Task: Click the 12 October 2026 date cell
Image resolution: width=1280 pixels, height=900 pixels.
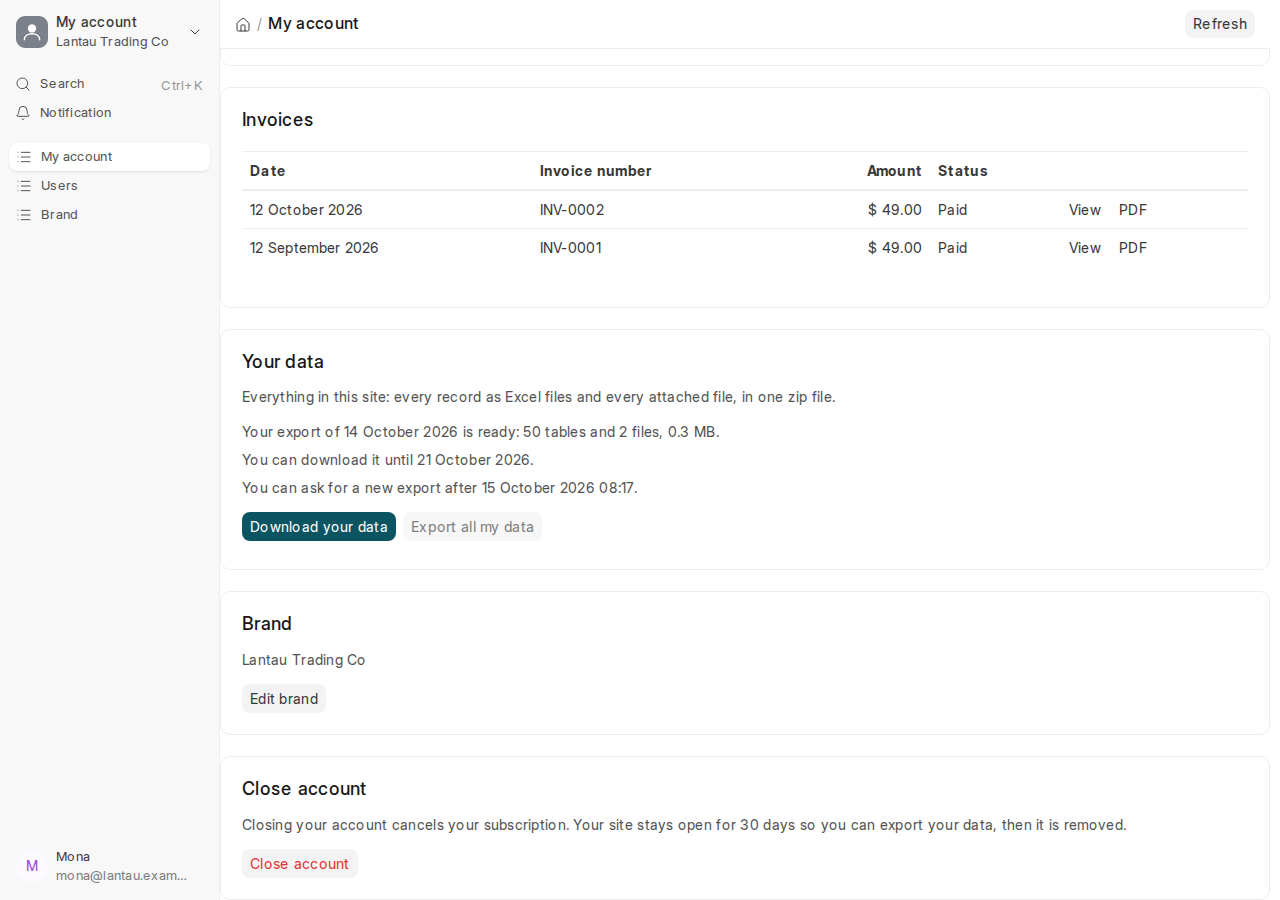Action: (306, 210)
